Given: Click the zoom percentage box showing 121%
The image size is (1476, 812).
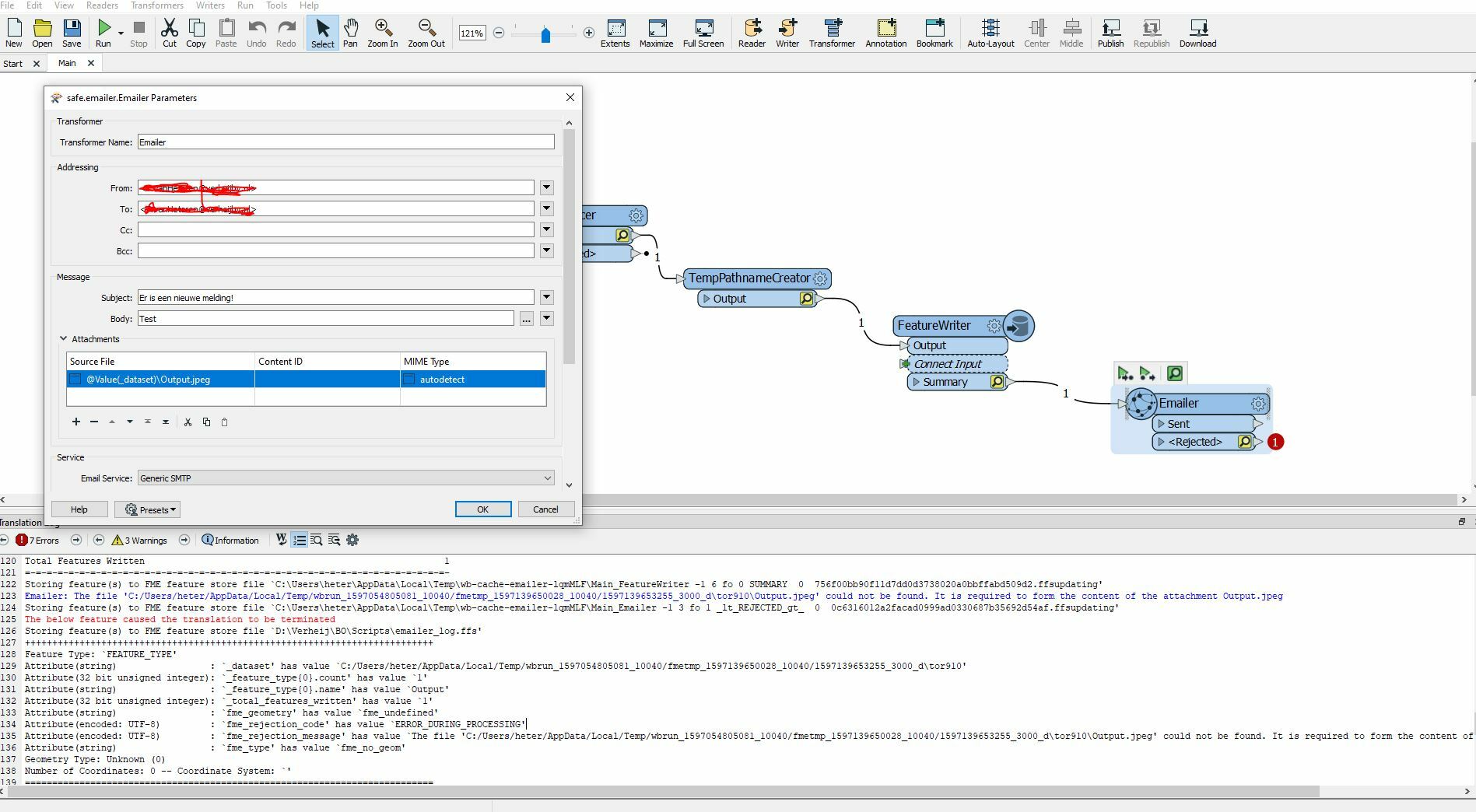Looking at the screenshot, I should (x=472, y=33).
